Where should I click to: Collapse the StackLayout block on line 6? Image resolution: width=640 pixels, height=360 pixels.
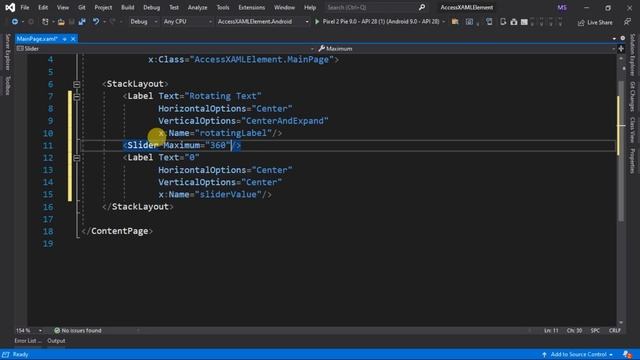pos(76,84)
